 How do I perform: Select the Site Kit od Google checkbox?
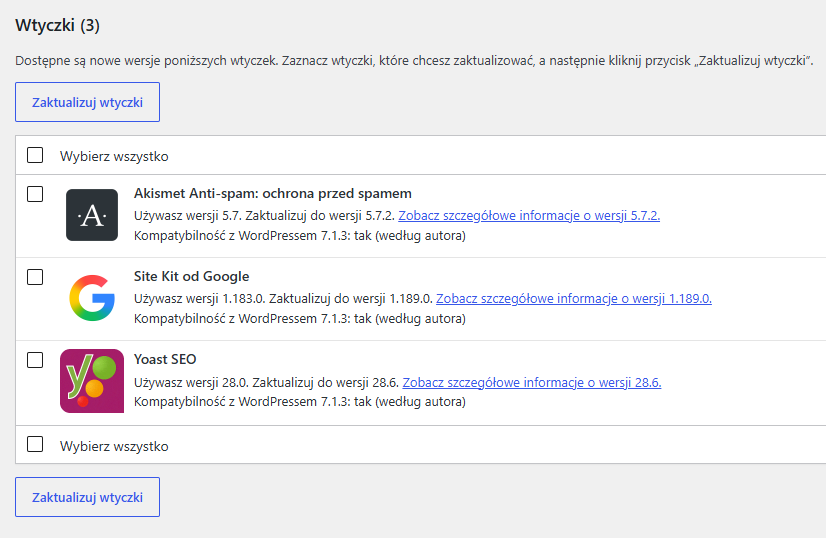pyautogui.click(x=35, y=277)
